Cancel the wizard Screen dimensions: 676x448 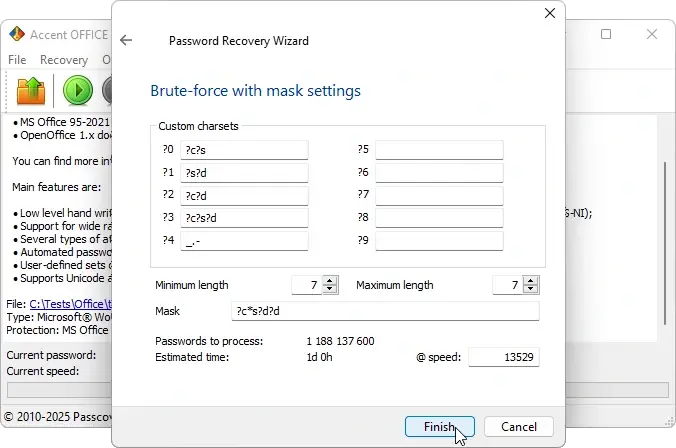coord(518,427)
